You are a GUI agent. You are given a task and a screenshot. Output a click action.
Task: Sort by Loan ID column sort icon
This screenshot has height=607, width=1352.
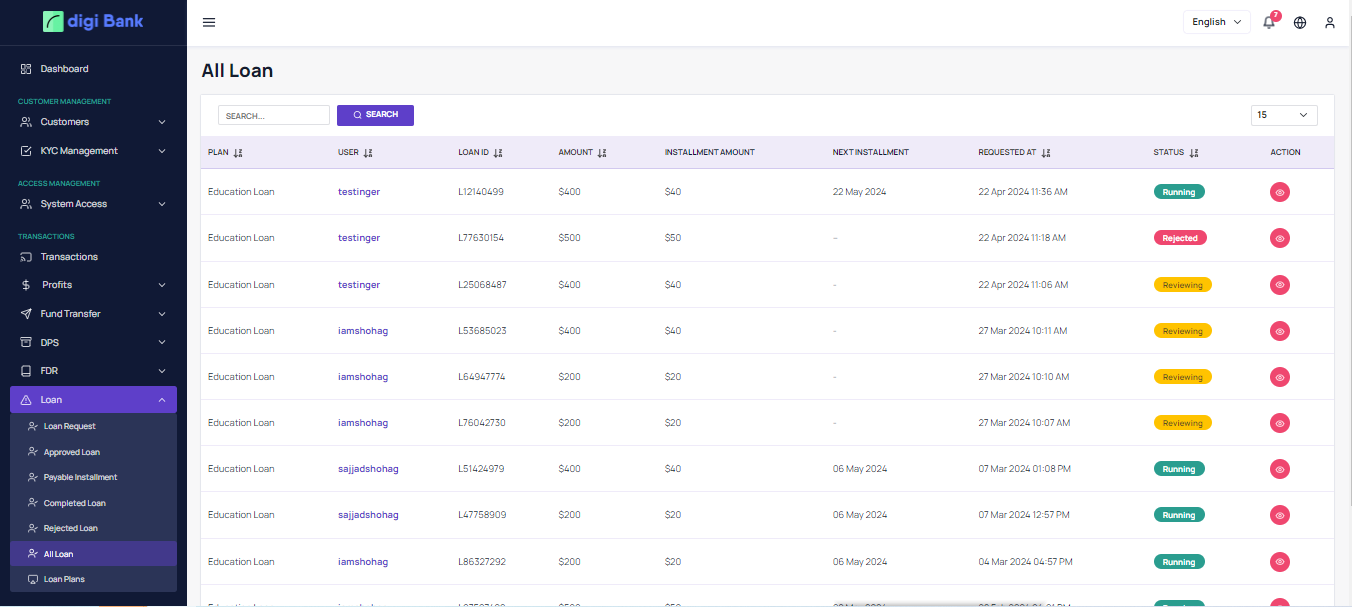pyautogui.click(x=498, y=153)
